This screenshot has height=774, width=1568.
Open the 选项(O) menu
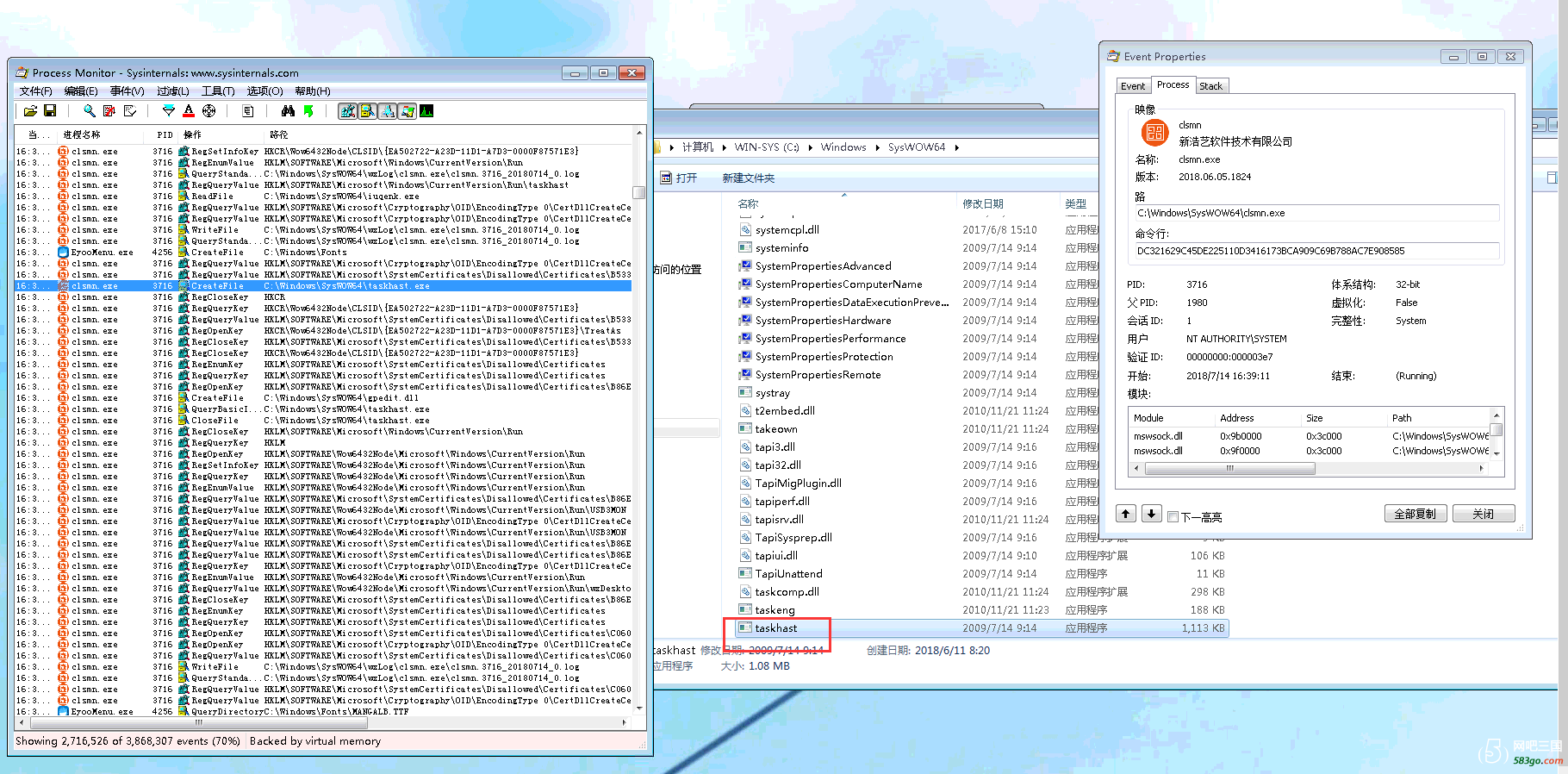(x=264, y=91)
